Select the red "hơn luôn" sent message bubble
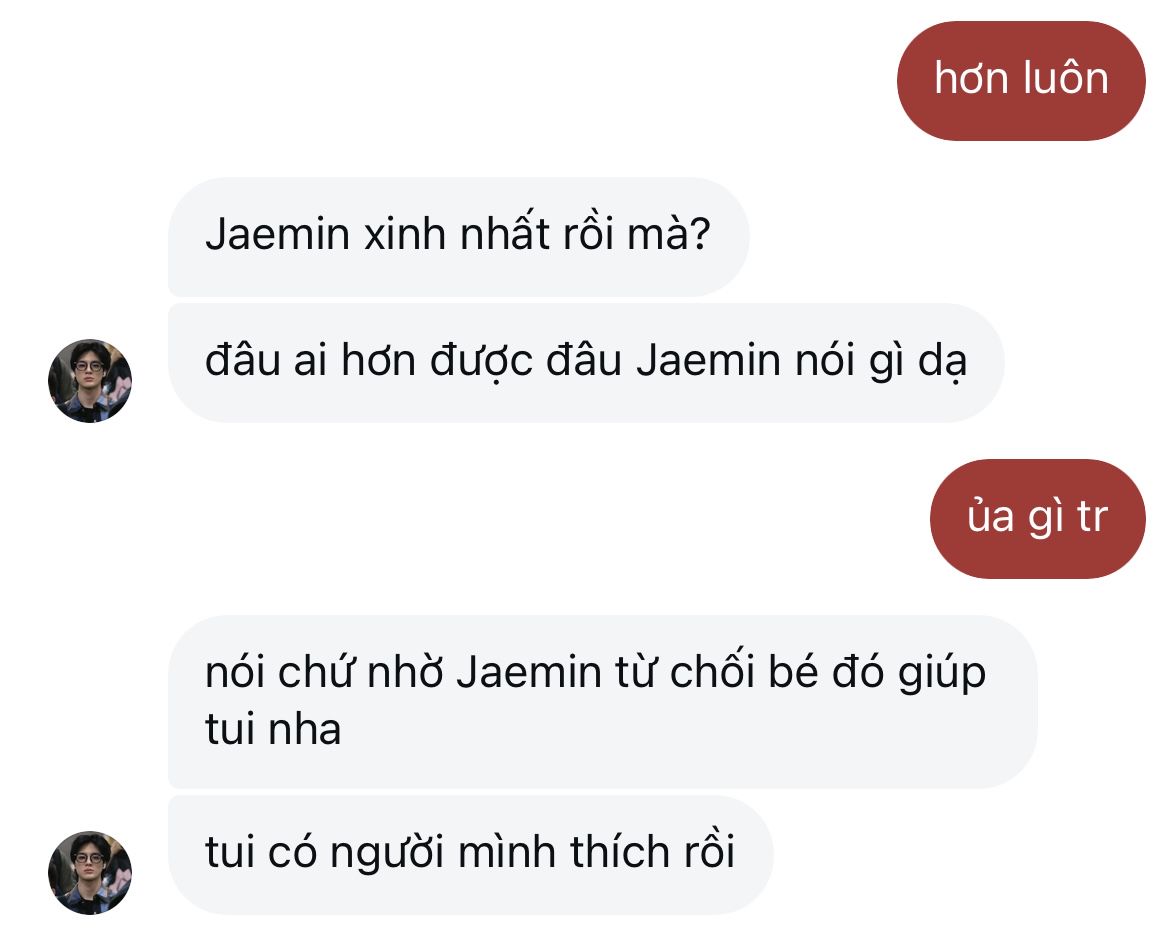 click(x=1021, y=80)
